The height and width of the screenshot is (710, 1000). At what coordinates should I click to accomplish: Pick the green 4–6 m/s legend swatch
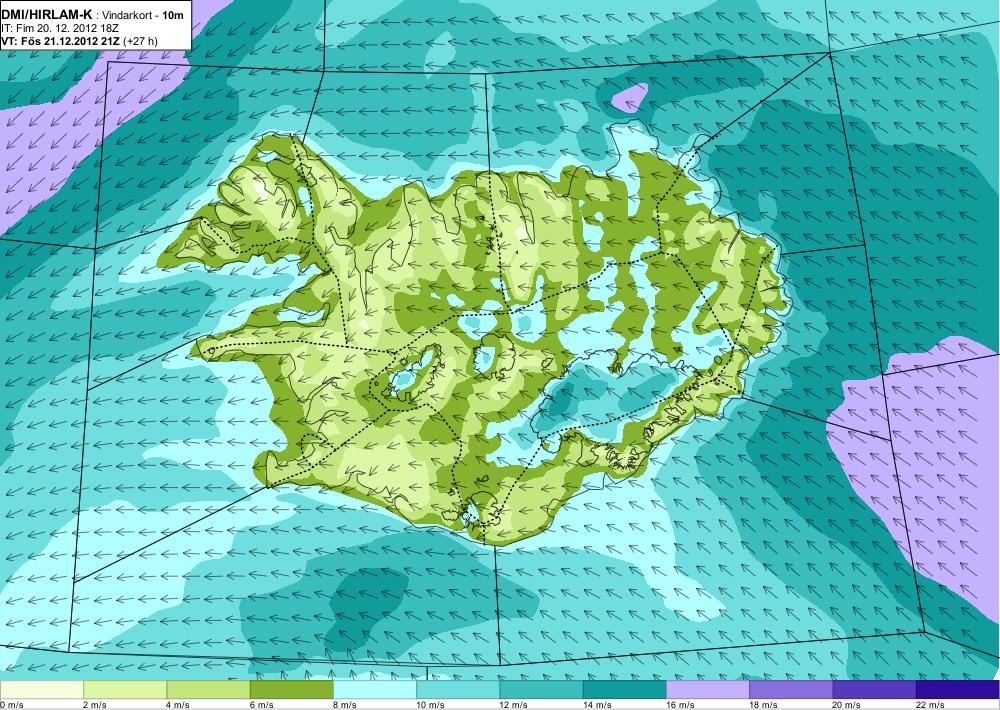[x=209, y=690]
